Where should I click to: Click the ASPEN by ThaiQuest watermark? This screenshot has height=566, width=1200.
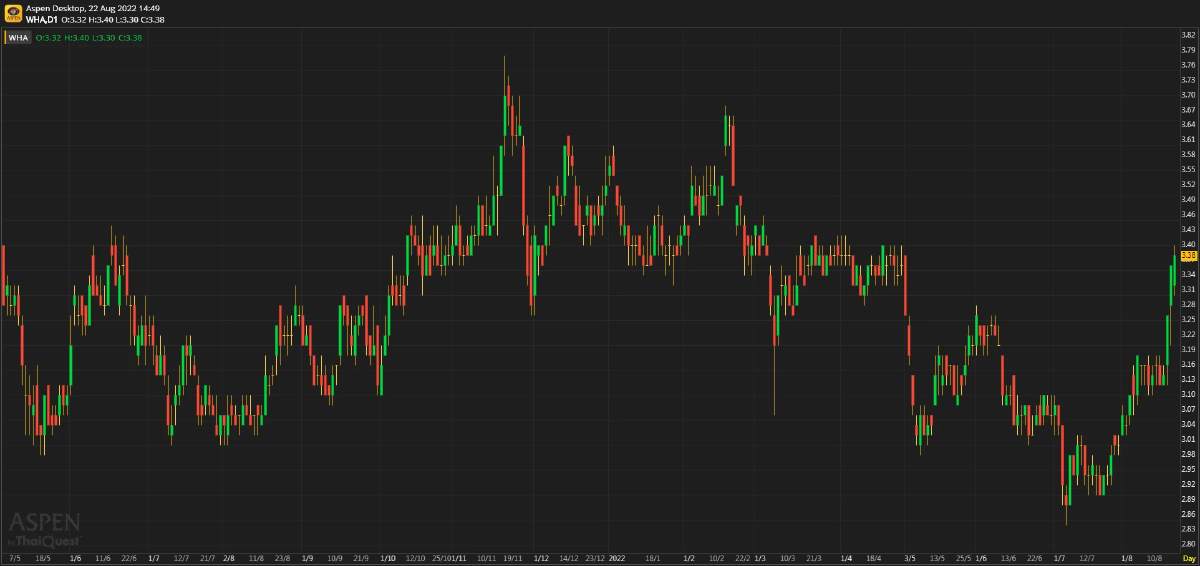point(45,529)
